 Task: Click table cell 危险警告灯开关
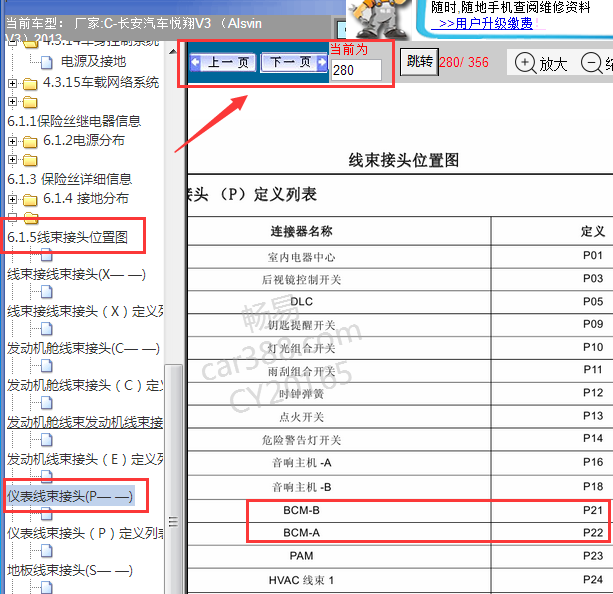tap(301, 440)
